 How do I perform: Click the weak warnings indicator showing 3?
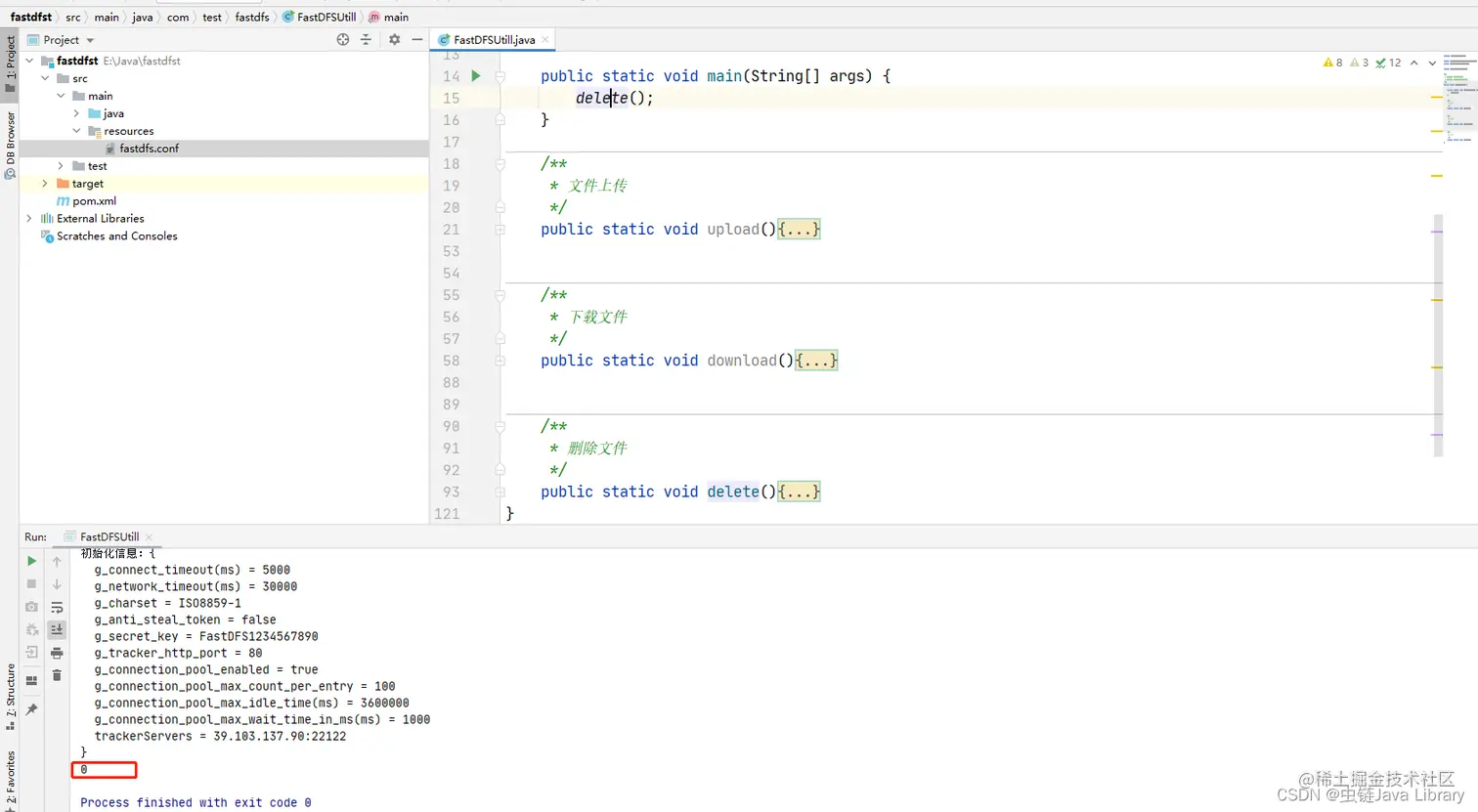[1360, 63]
